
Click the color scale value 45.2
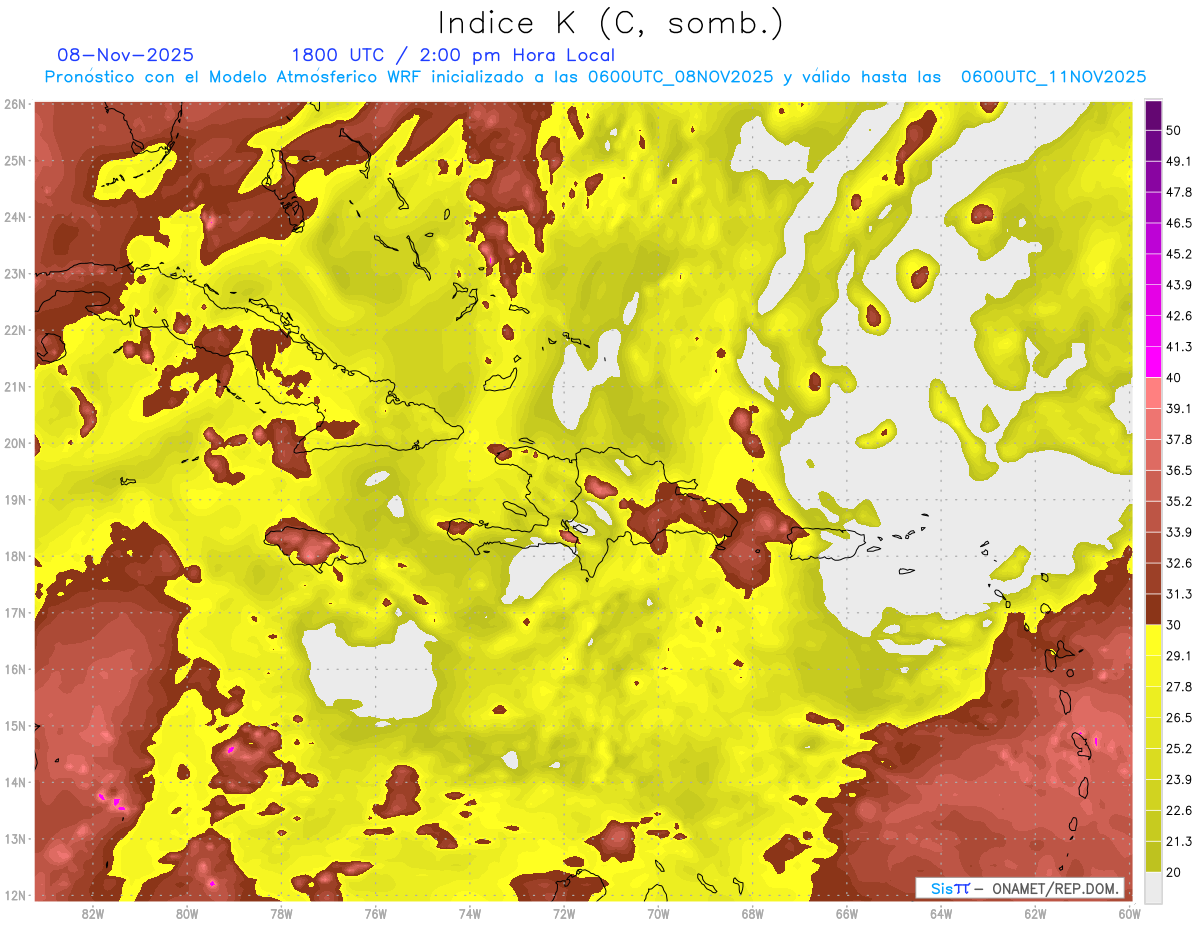pos(1179,255)
